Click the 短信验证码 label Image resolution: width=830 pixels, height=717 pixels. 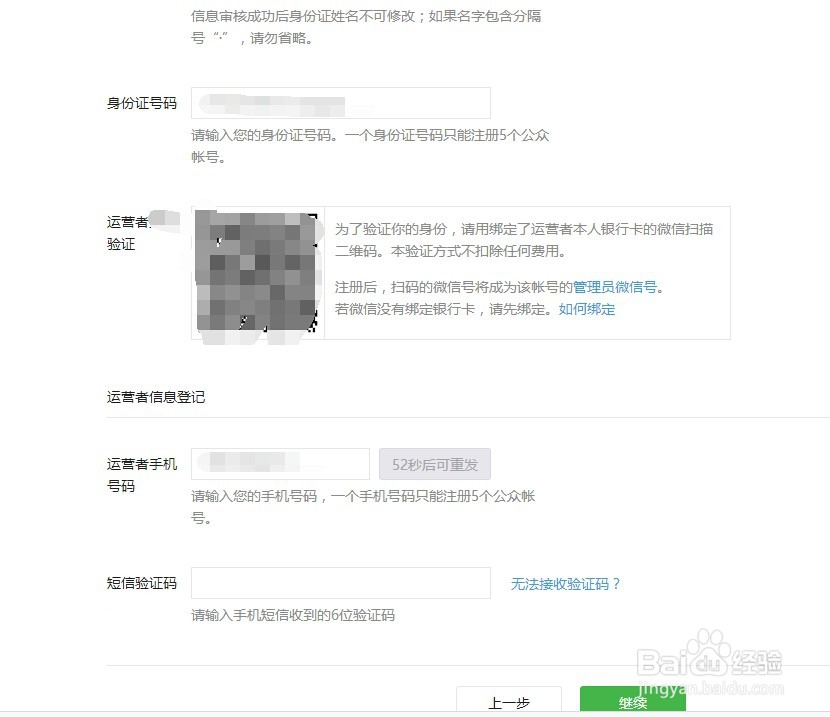point(141,583)
